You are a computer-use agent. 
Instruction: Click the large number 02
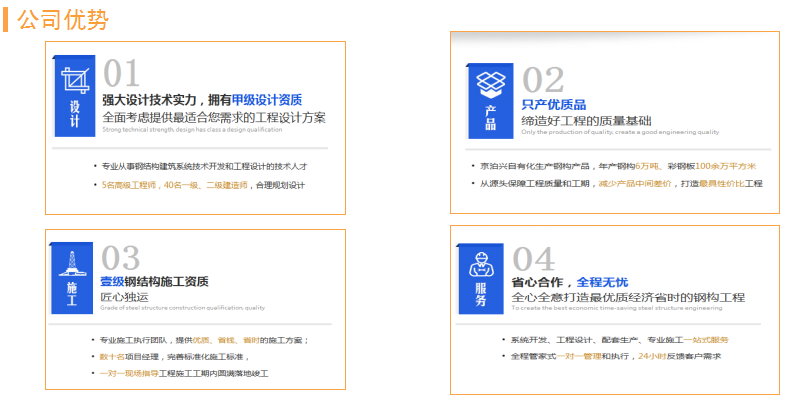coord(543,79)
